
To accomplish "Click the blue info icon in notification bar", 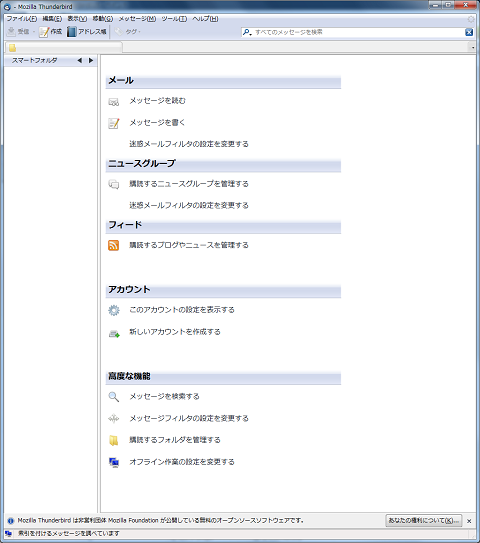I will (x=11, y=520).
